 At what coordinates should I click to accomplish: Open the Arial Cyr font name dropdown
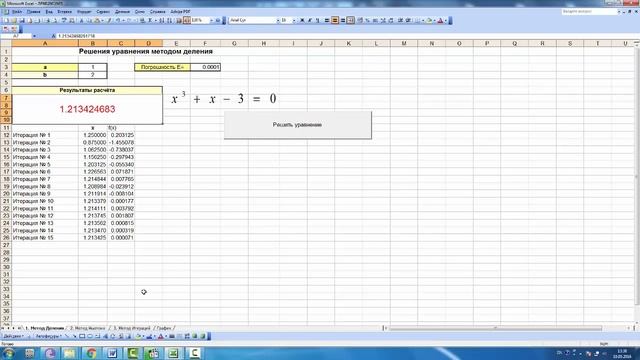(x=278, y=20)
